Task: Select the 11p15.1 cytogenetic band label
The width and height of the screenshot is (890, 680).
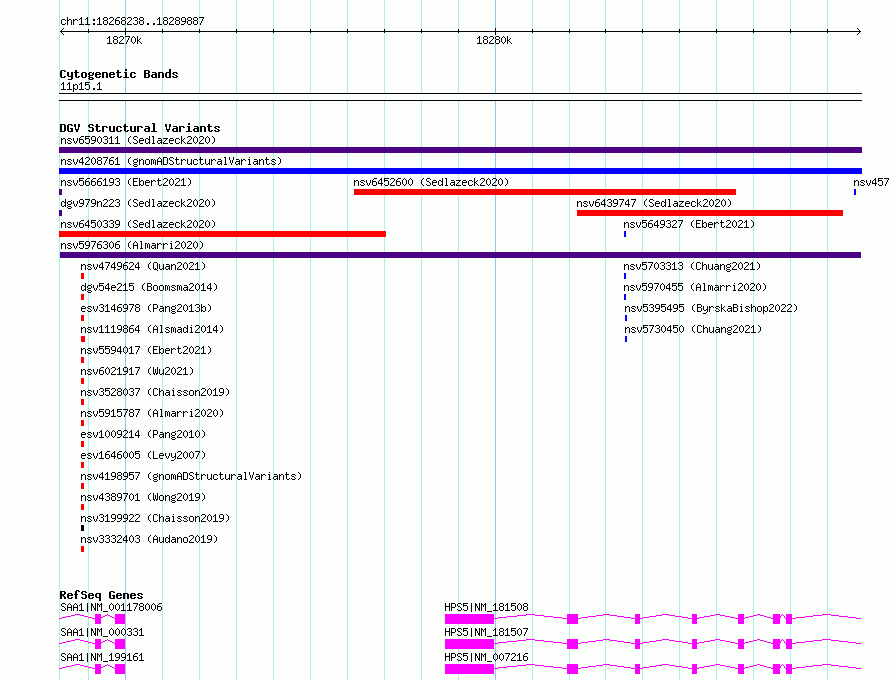Action: tap(81, 86)
